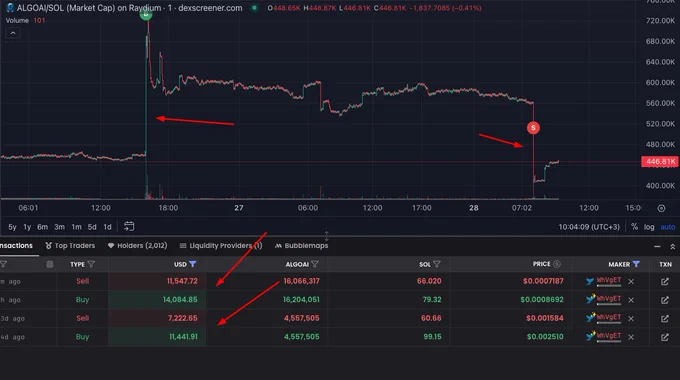Switch to the Transactions tab
This screenshot has height=380, width=680.
point(16,246)
